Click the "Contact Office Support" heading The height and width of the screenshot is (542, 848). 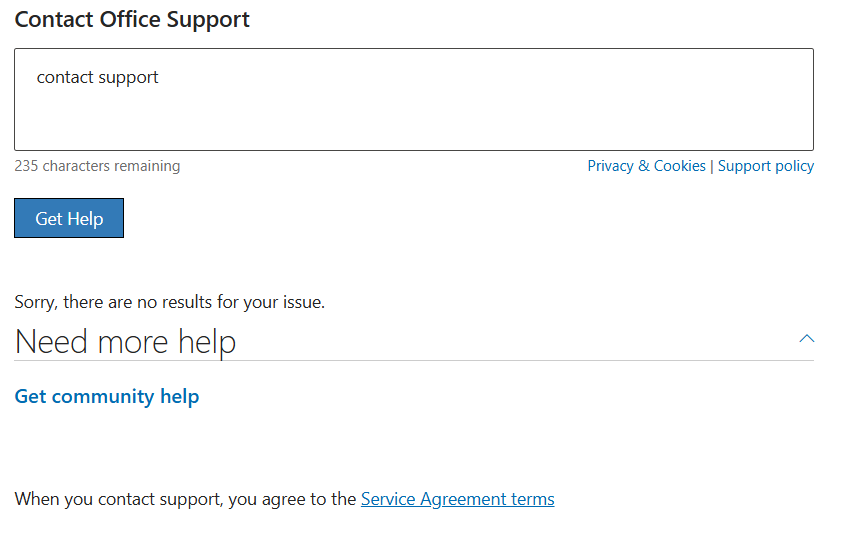coord(132,19)
